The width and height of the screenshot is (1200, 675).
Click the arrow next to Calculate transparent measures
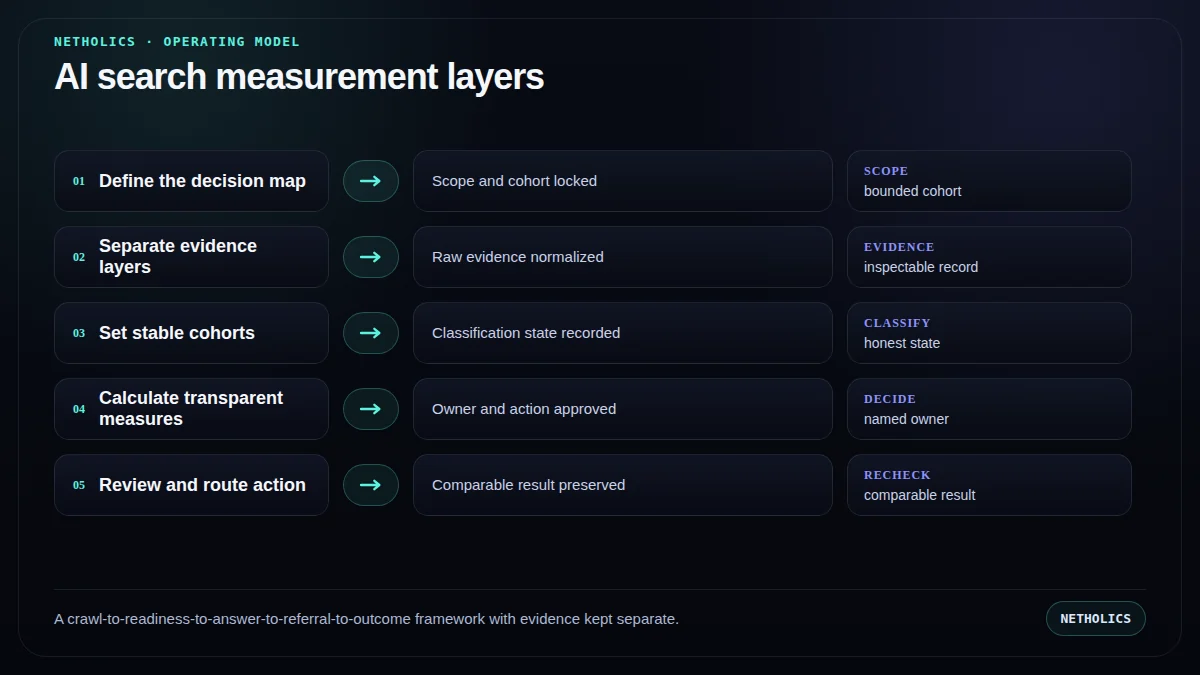371,409
